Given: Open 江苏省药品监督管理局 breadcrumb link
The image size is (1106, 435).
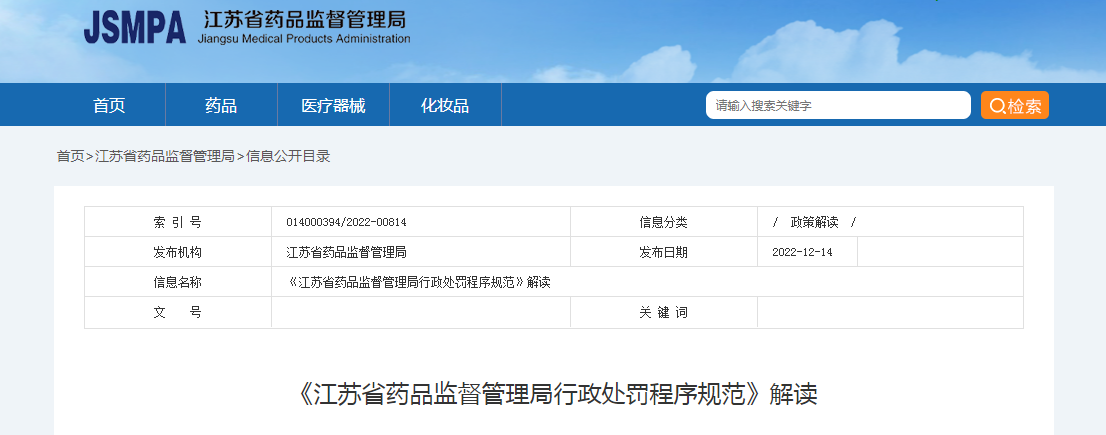Looking at the screenshot, I should [165, 157].
